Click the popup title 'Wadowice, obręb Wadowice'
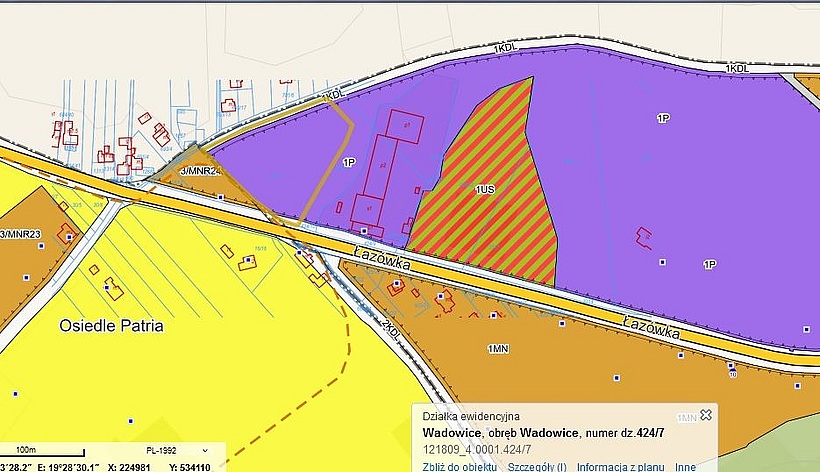The width and height of the screenshot is (820, 472). coord(499,432)
